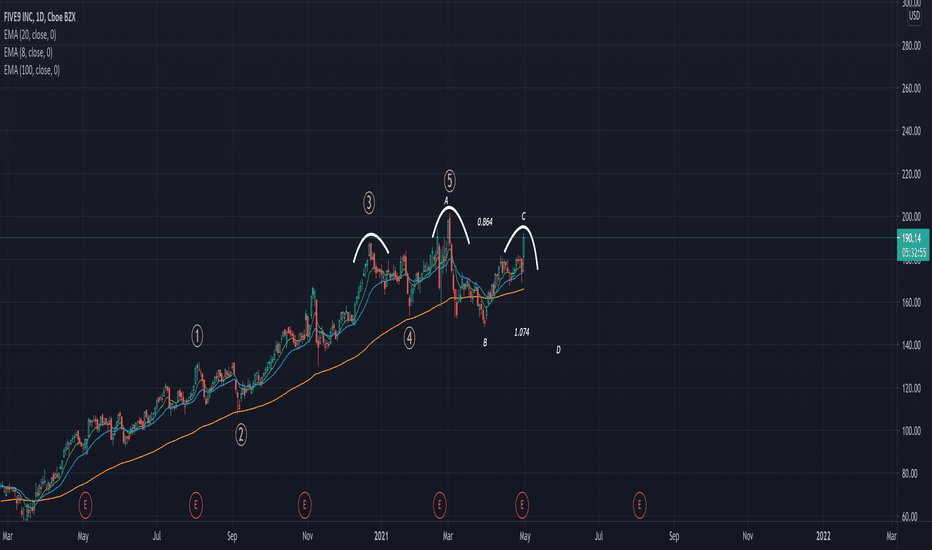Click the 140.00 price axis label
Screen dimensions: 932x550
click(911, 345)
